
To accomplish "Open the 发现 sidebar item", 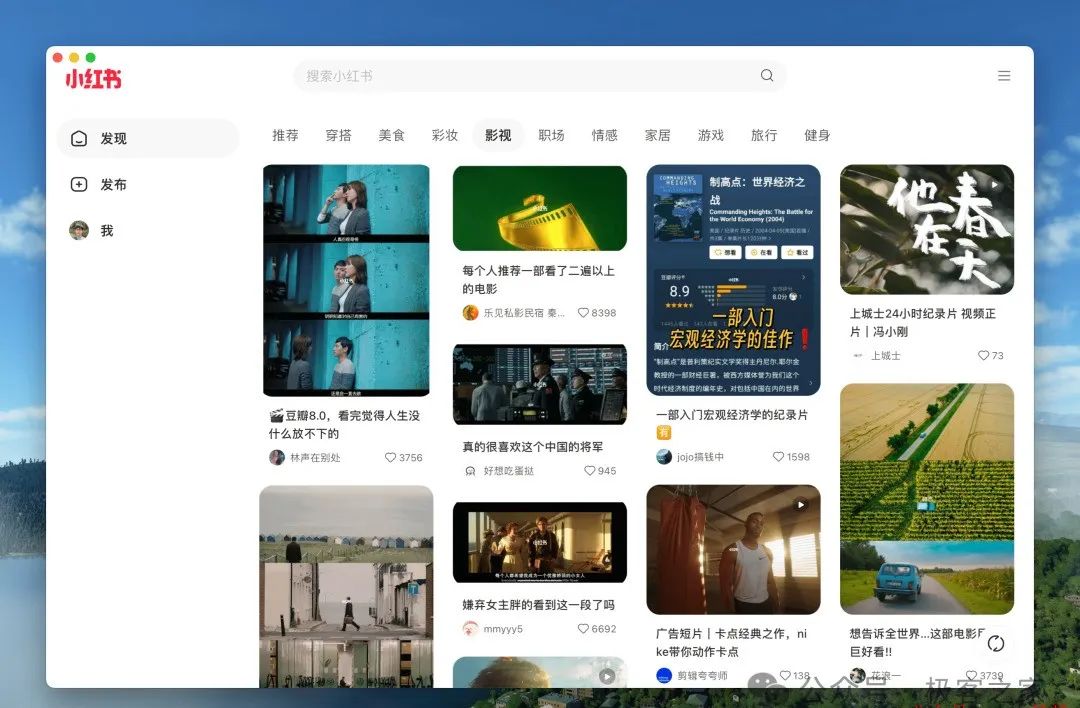I will [x=147, y=138].
